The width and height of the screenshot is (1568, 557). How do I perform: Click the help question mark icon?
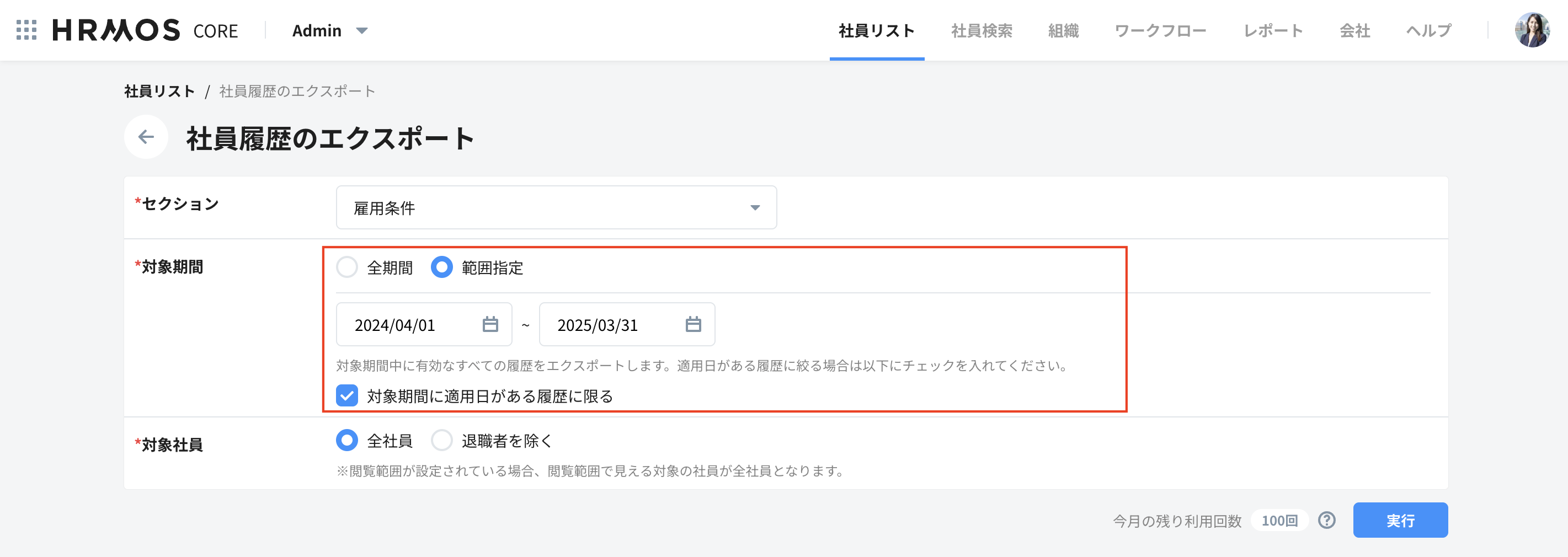(1326, 520)
